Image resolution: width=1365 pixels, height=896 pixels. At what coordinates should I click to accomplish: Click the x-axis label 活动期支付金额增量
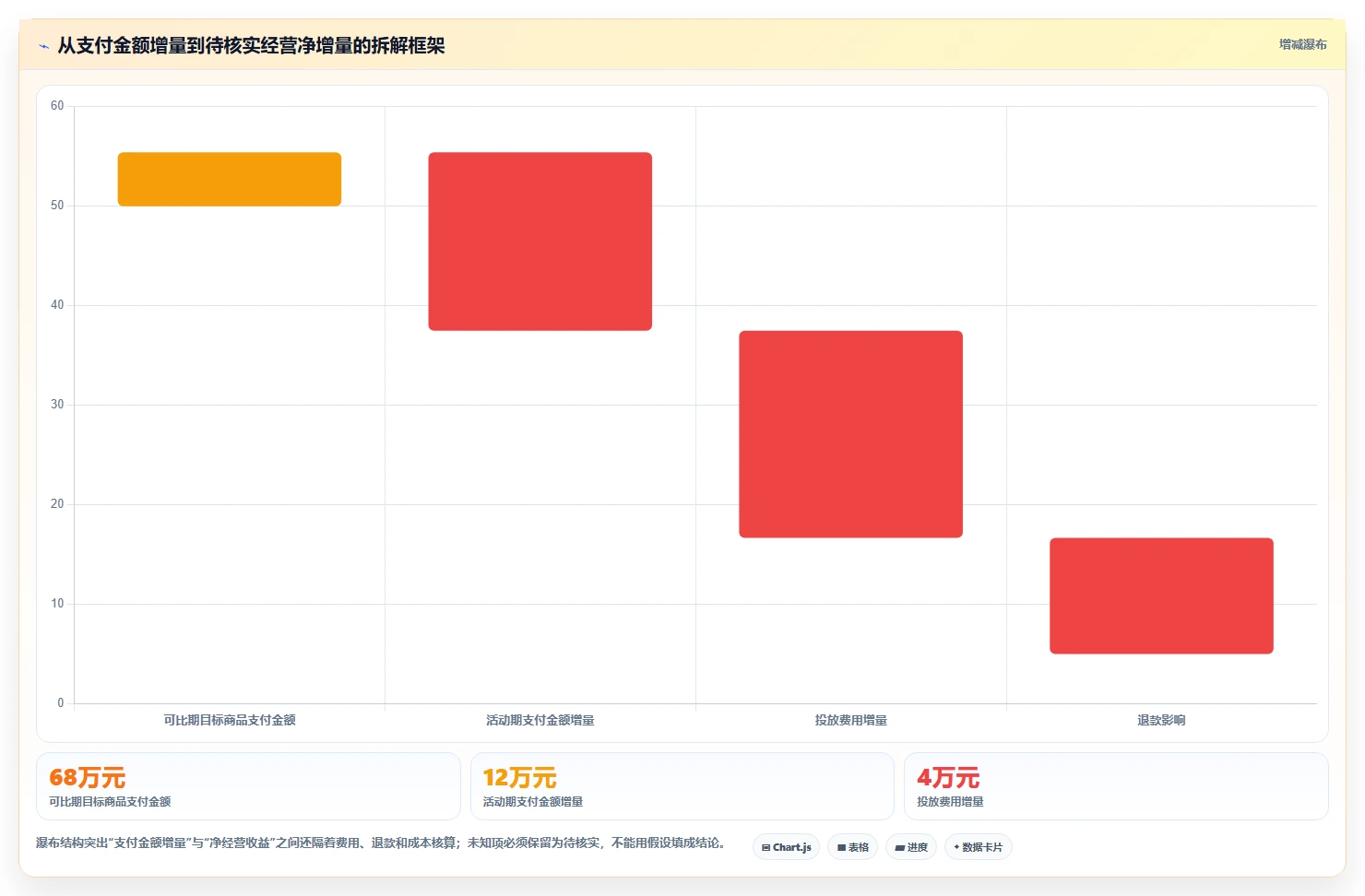click(x=540, y=720)
